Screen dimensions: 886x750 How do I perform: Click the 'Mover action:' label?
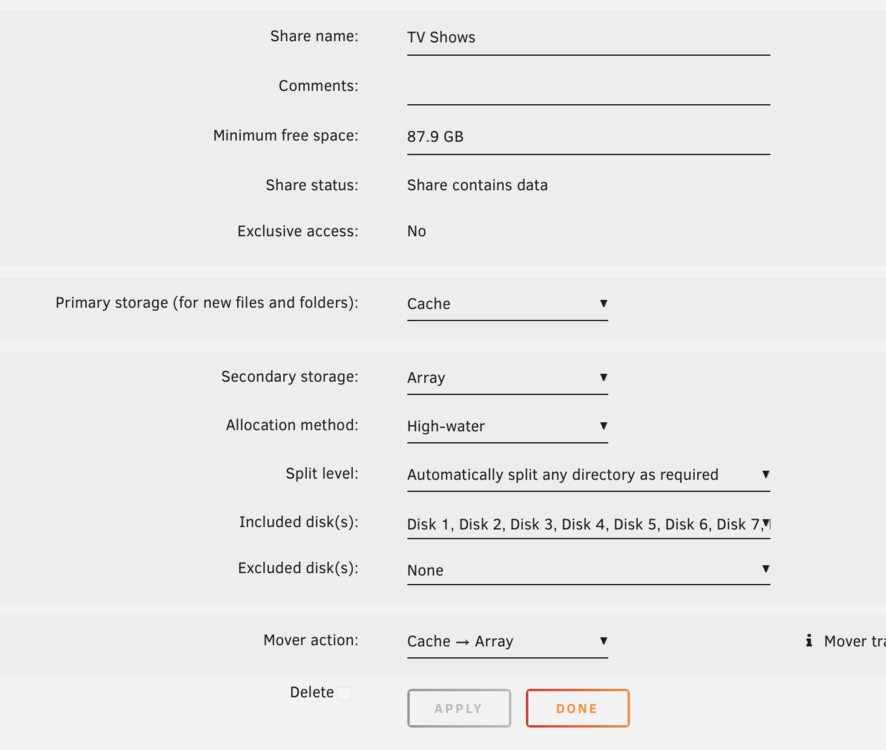(311, 640)
